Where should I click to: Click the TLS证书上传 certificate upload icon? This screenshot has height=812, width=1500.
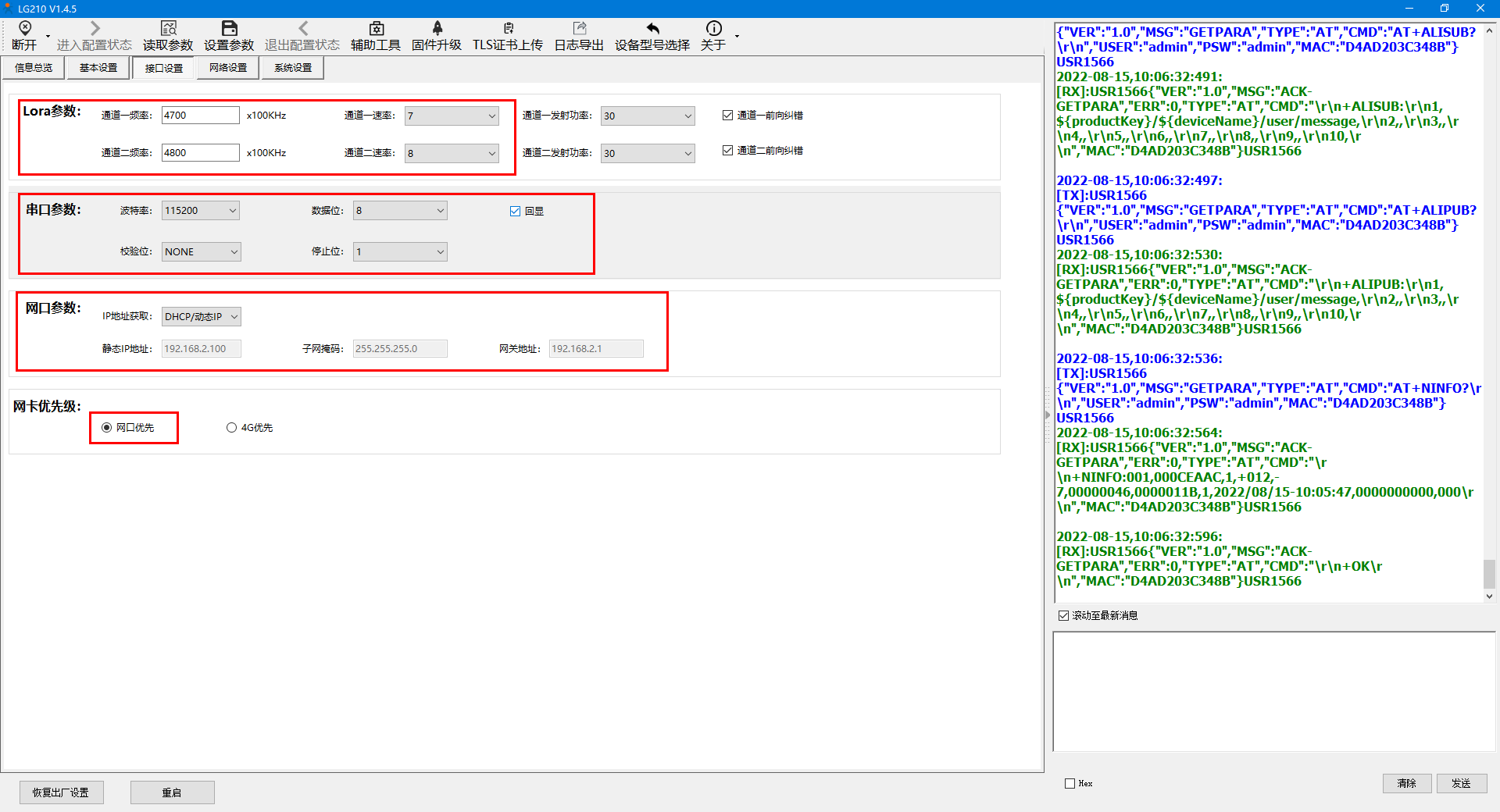click(508, 29)
